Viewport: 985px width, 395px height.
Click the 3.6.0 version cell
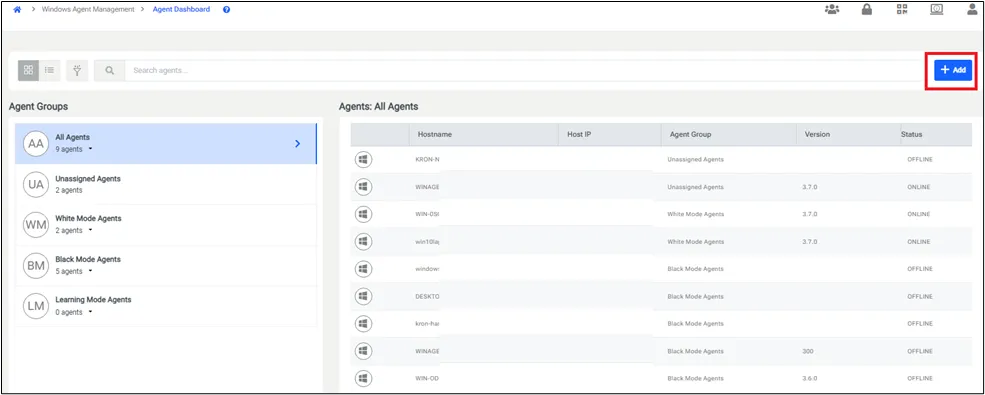[x=810, y=379]
